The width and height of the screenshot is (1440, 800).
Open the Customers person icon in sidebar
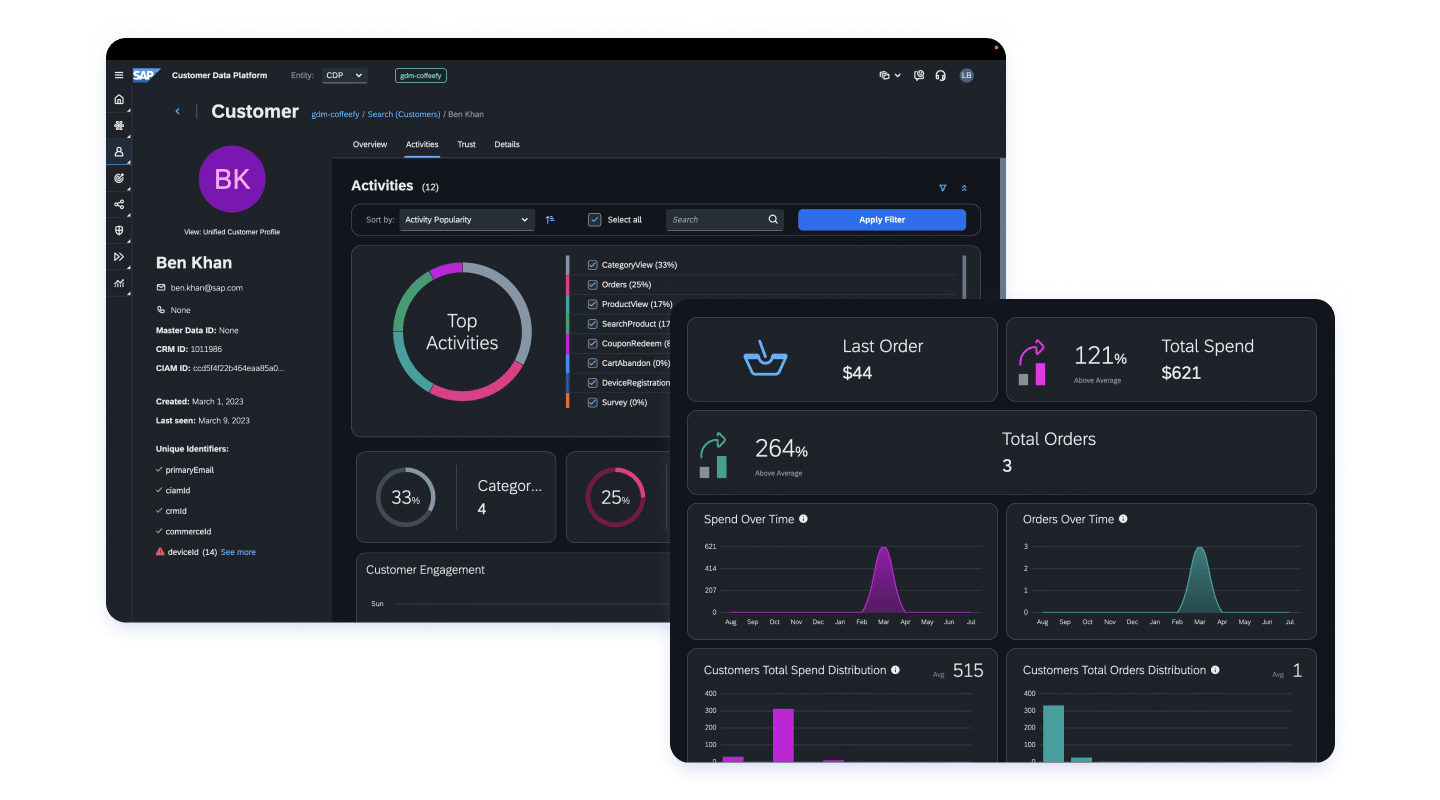(119, 152)
